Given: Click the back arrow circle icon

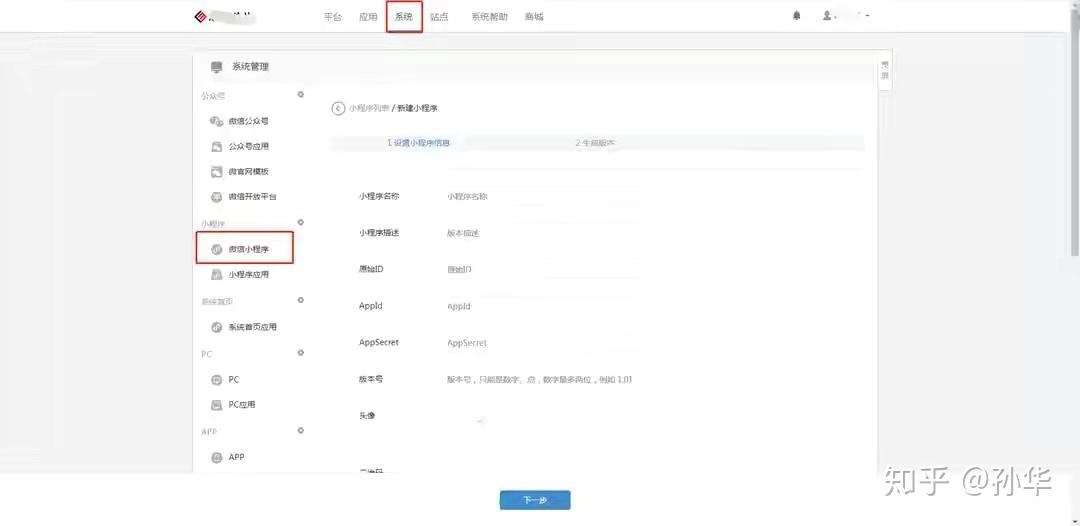Looking at the screenshot, I should (338, 108).
